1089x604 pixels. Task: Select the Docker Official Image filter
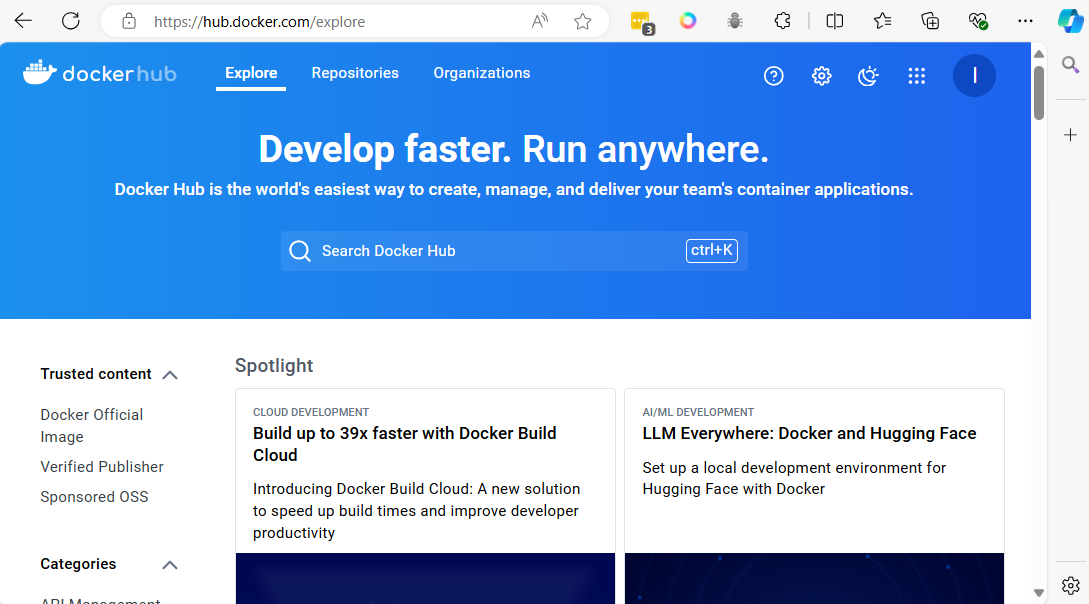91,425
